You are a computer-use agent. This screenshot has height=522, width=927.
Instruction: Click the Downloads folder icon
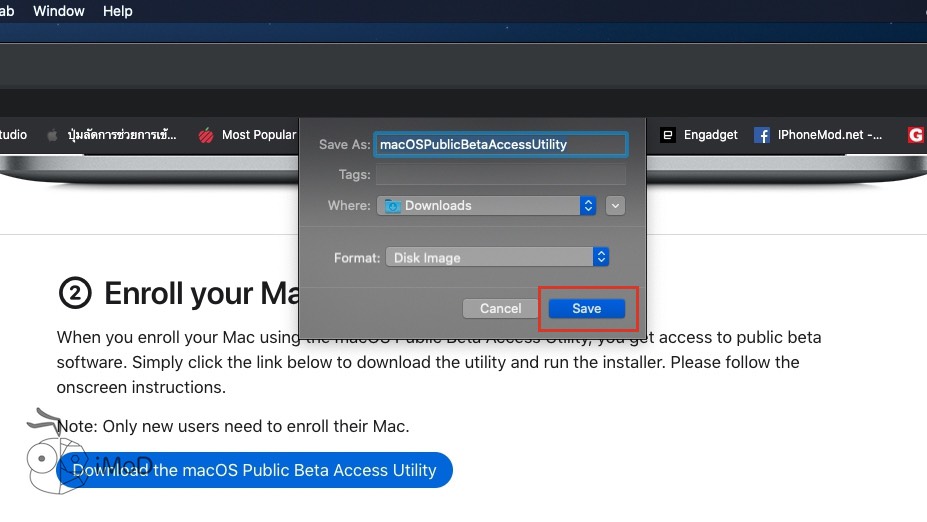393,206
